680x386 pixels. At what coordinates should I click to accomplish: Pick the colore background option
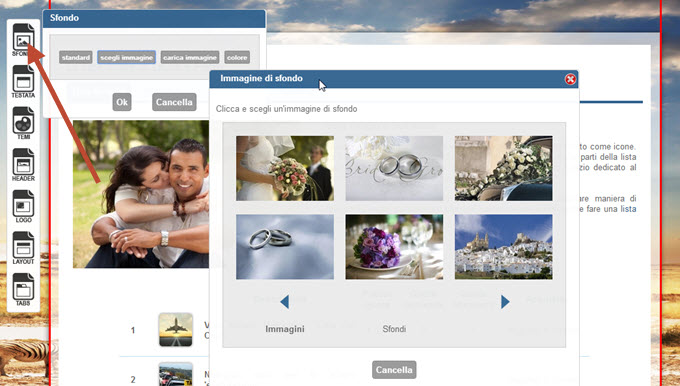(237, 57)
